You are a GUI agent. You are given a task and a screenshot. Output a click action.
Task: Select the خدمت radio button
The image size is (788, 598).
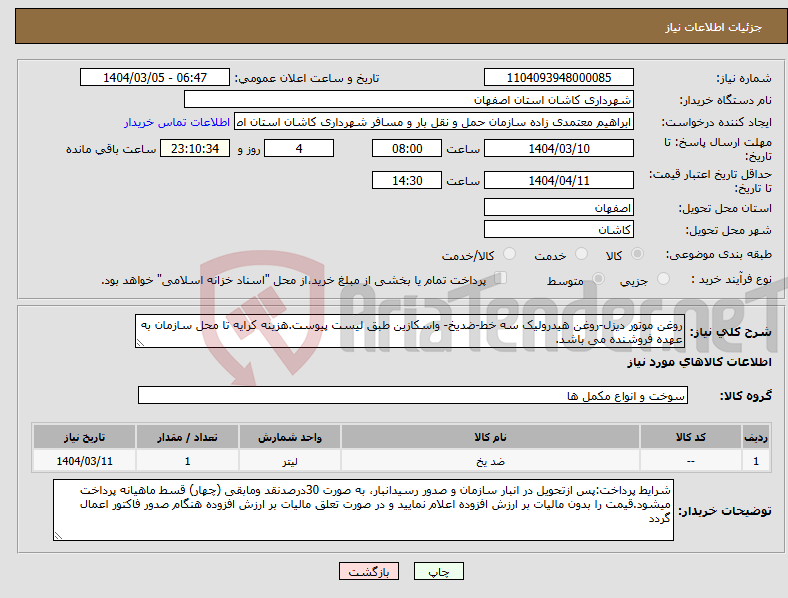click(x=581, y=254)
